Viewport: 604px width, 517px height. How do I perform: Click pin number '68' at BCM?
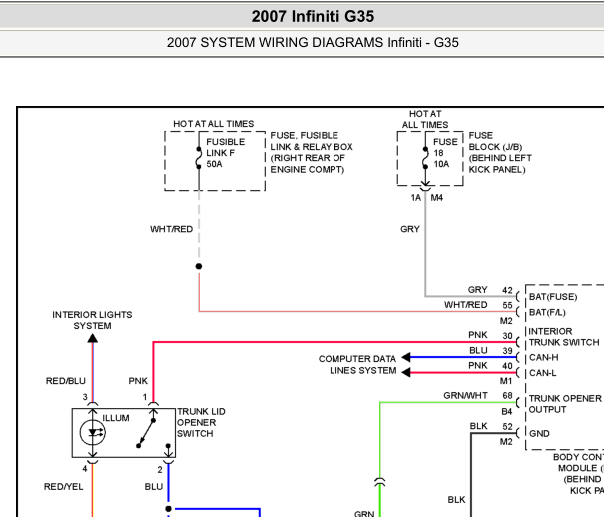[507, 396]
